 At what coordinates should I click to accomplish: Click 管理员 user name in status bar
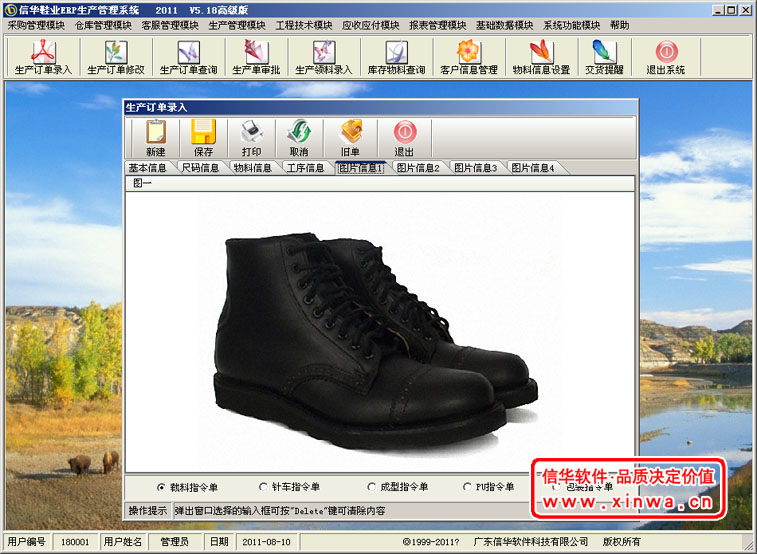tap(174, 542)
